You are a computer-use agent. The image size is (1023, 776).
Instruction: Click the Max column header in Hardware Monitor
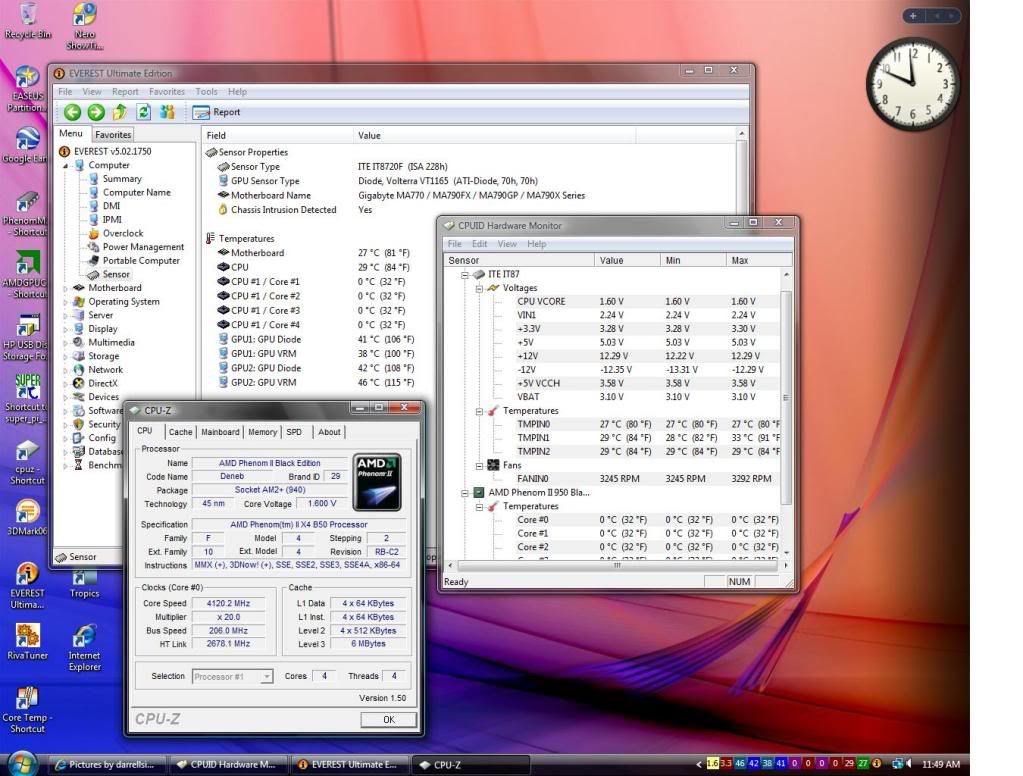point(759,260)
